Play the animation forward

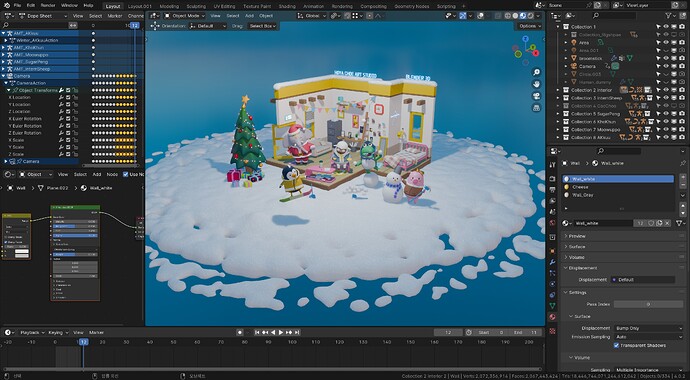(281, 332)
